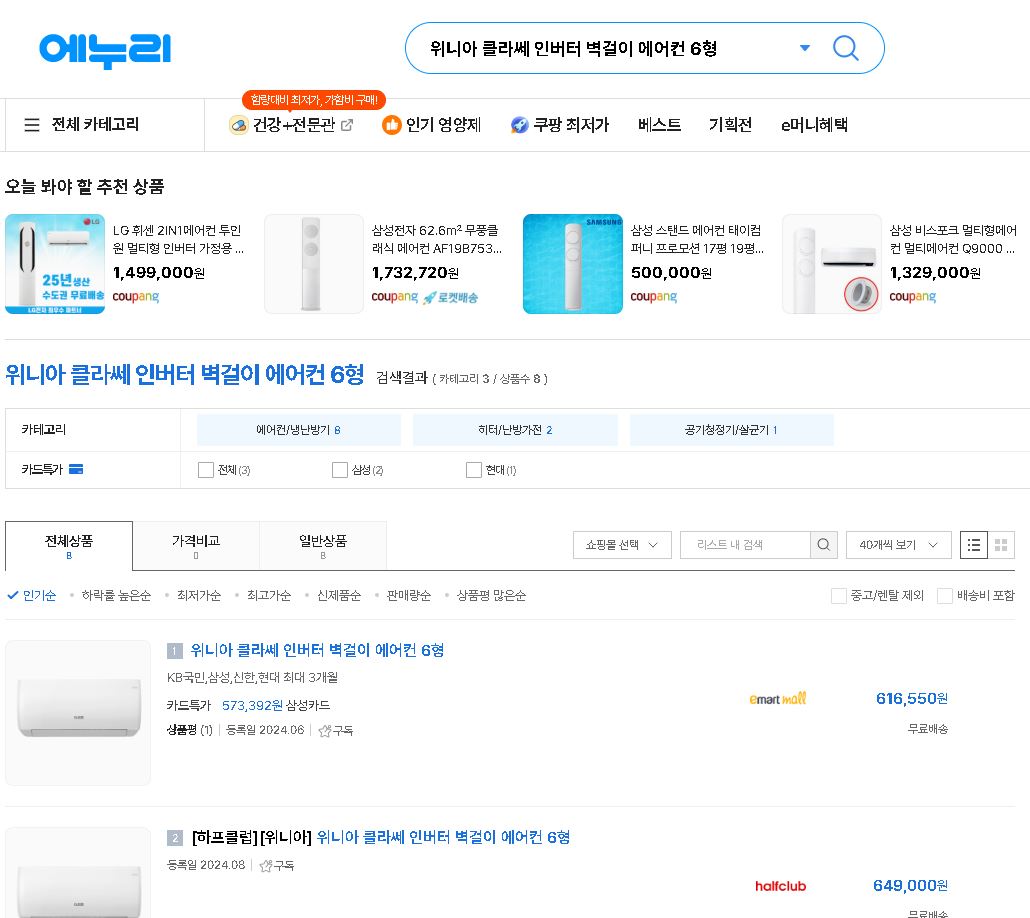1030x918 pixels.
Task: Click the 함량대비 최저가 promo badge
Action: coord(314,100)
